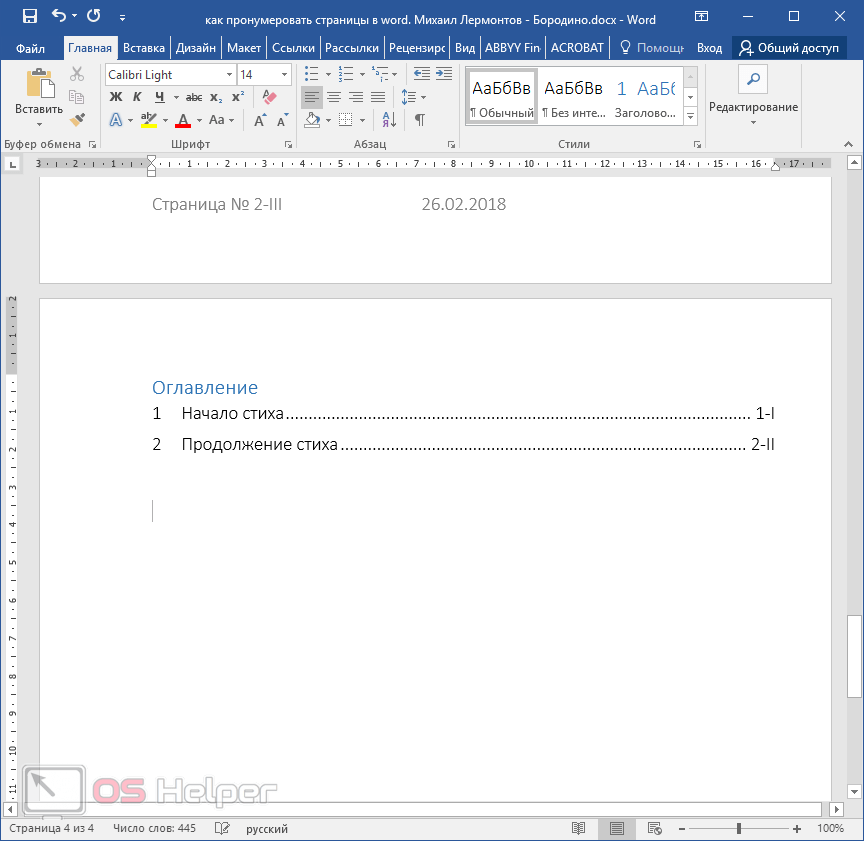Open font color dropdown arrow

tap(199, 120)
